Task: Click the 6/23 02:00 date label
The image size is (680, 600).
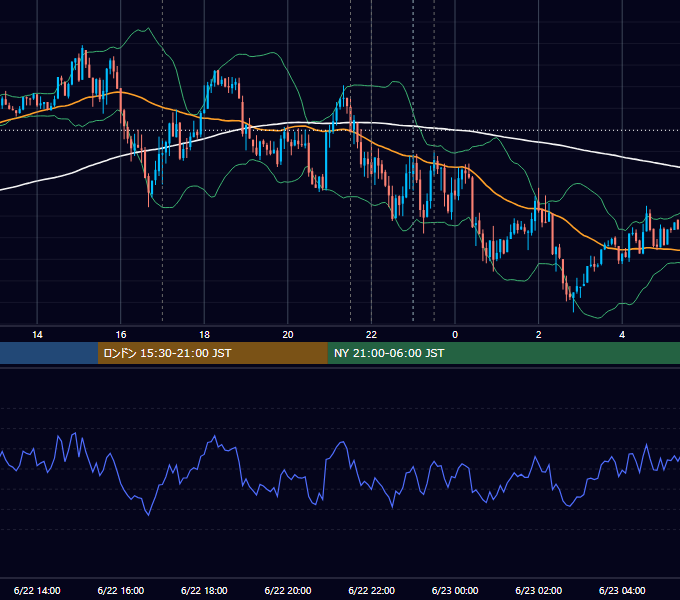Action: 539,590
